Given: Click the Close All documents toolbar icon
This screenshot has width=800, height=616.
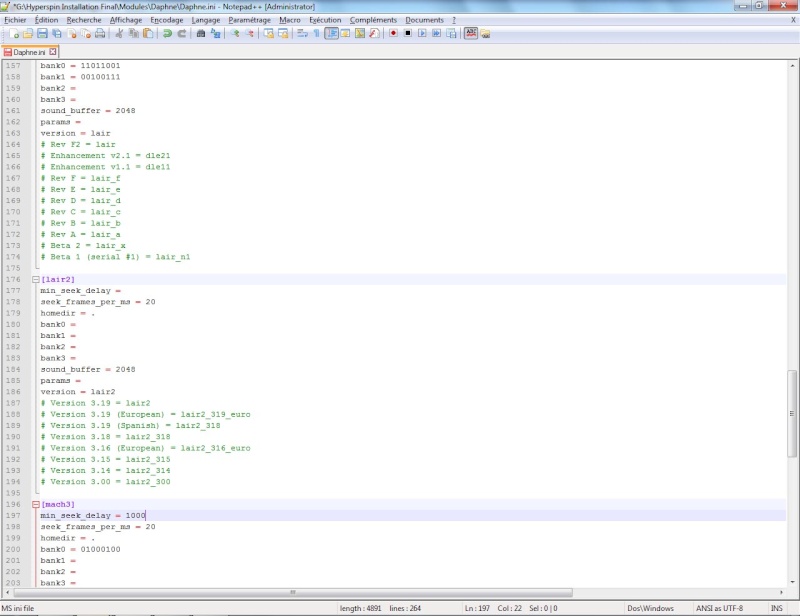Looking at the screenshot, I should click(x=86, y=34).
